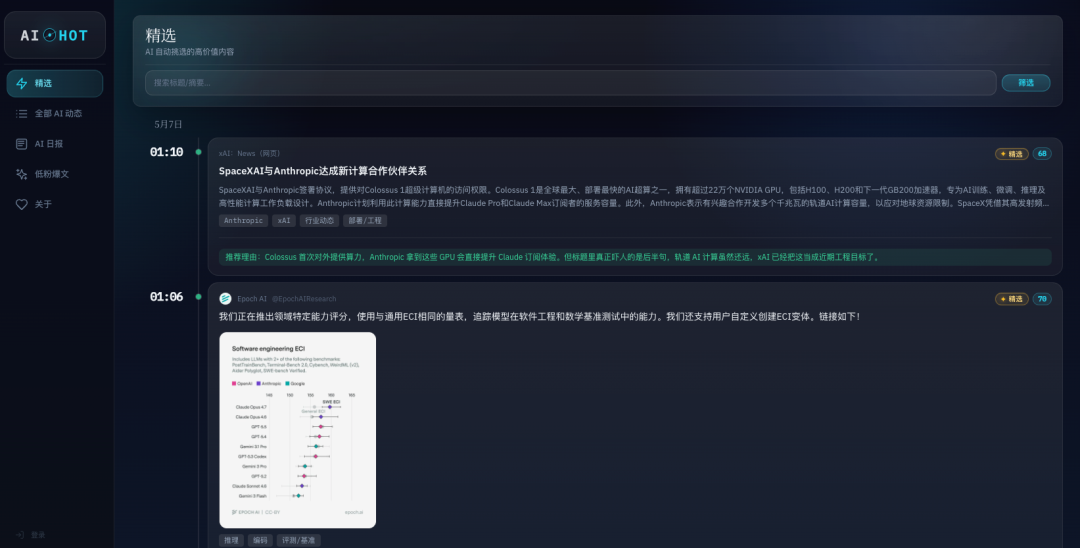
Task: Click the subtitle AI 自动挑选的高价值内容
Action: pyautogui.click(x=189, y=52)
